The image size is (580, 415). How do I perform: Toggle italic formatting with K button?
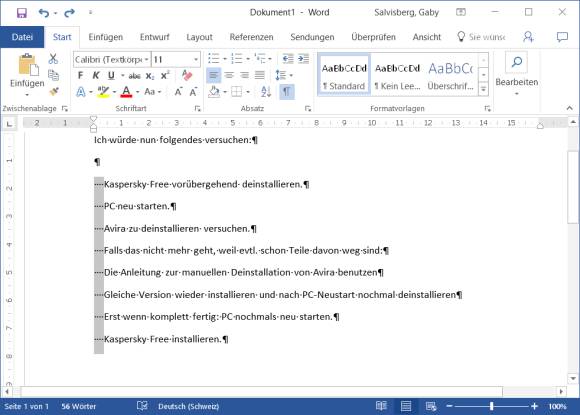tap(96, 76)
